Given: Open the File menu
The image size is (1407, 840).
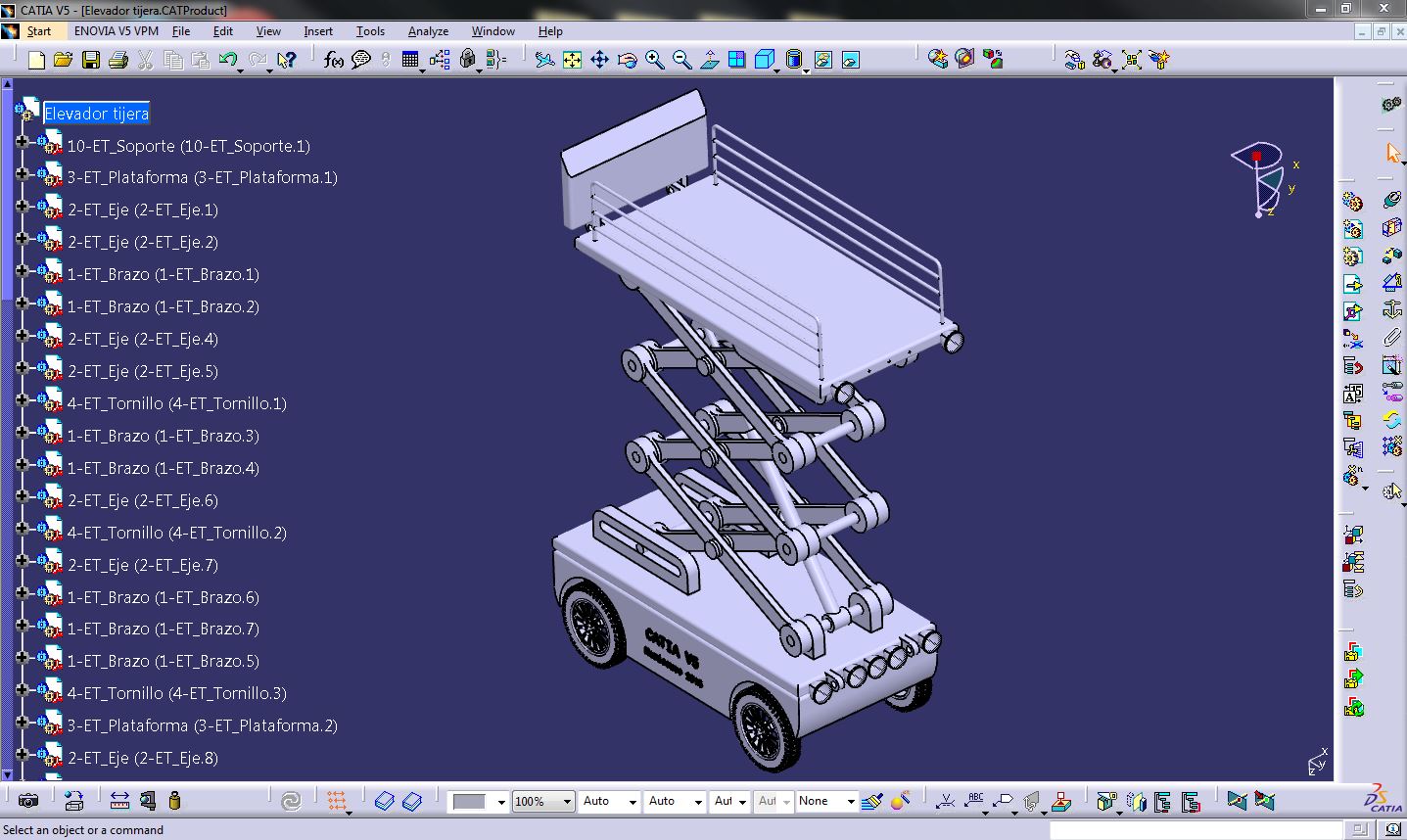Looking at the screenshot, I should pos(181,31).
